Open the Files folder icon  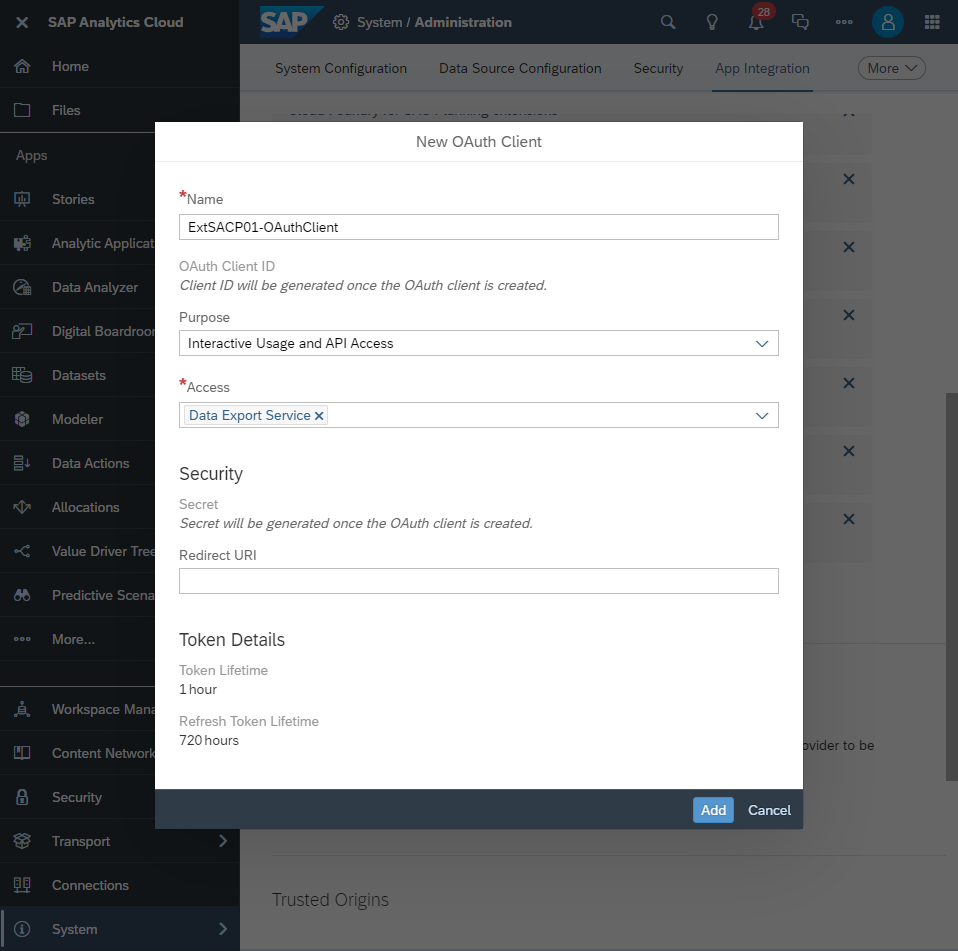(22, 110)
